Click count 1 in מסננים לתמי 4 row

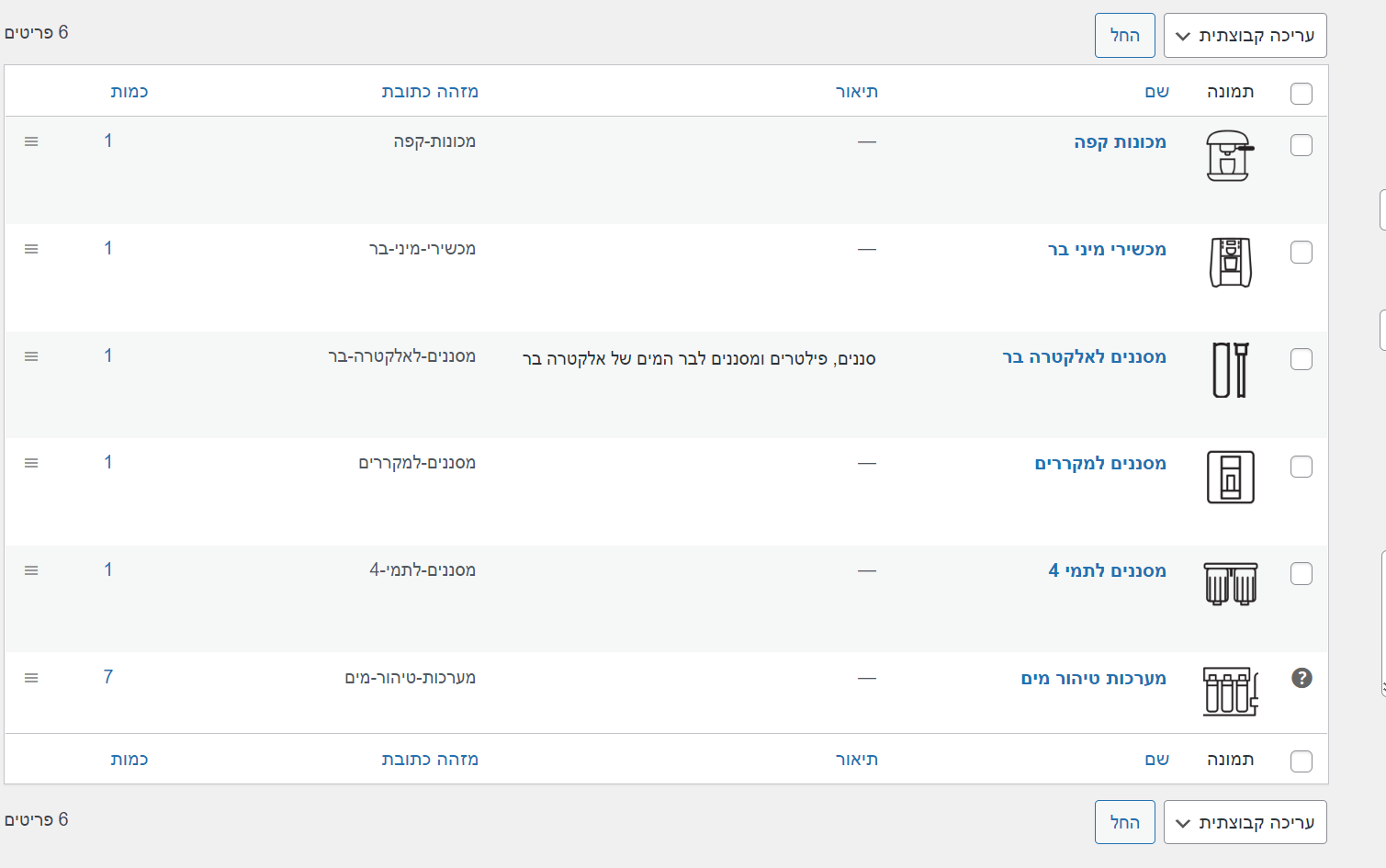pos(108,569)
